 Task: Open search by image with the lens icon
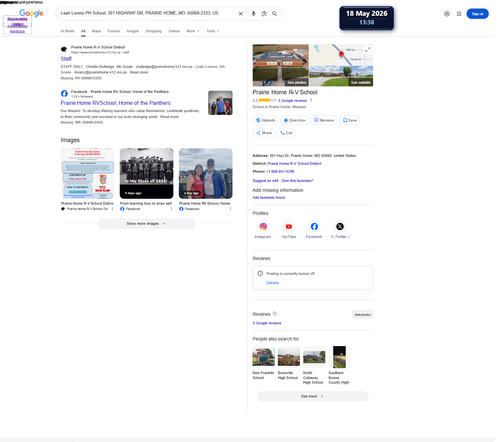tap(264, 14)
